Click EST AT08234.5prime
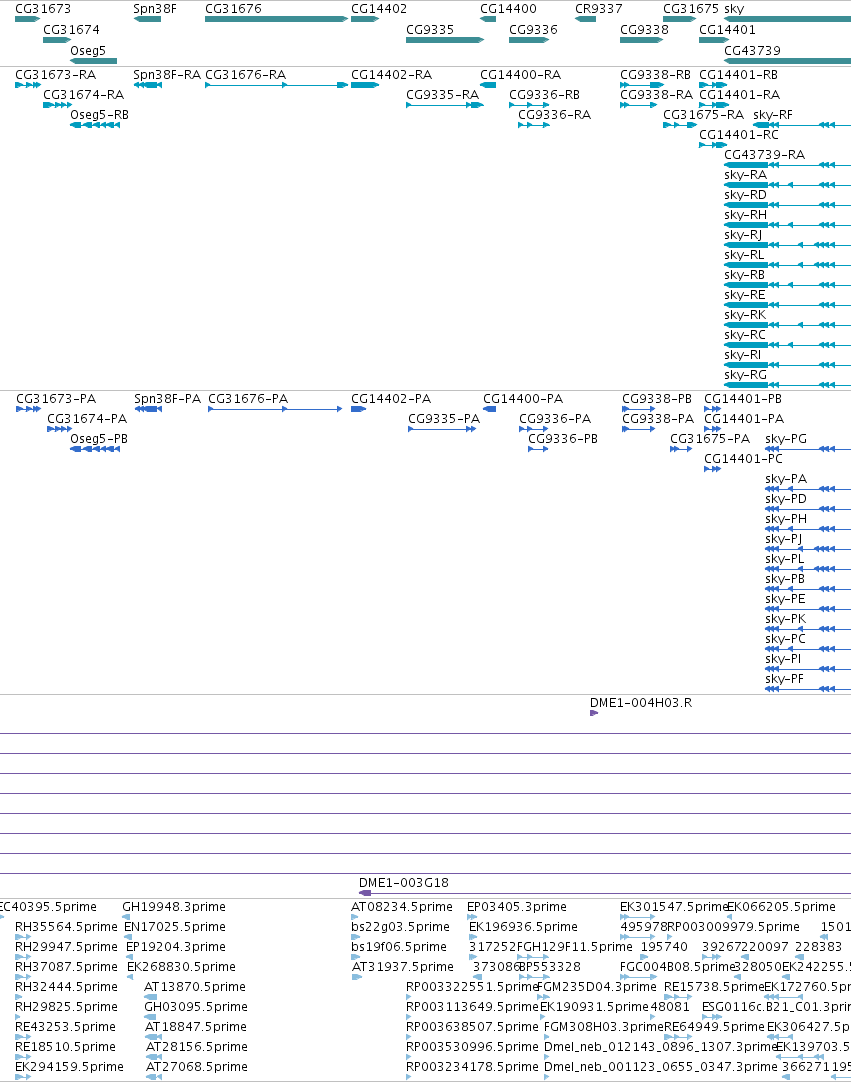Viewport: 851px width, 1082px height. pyautogui.click(x=402, y=907)
